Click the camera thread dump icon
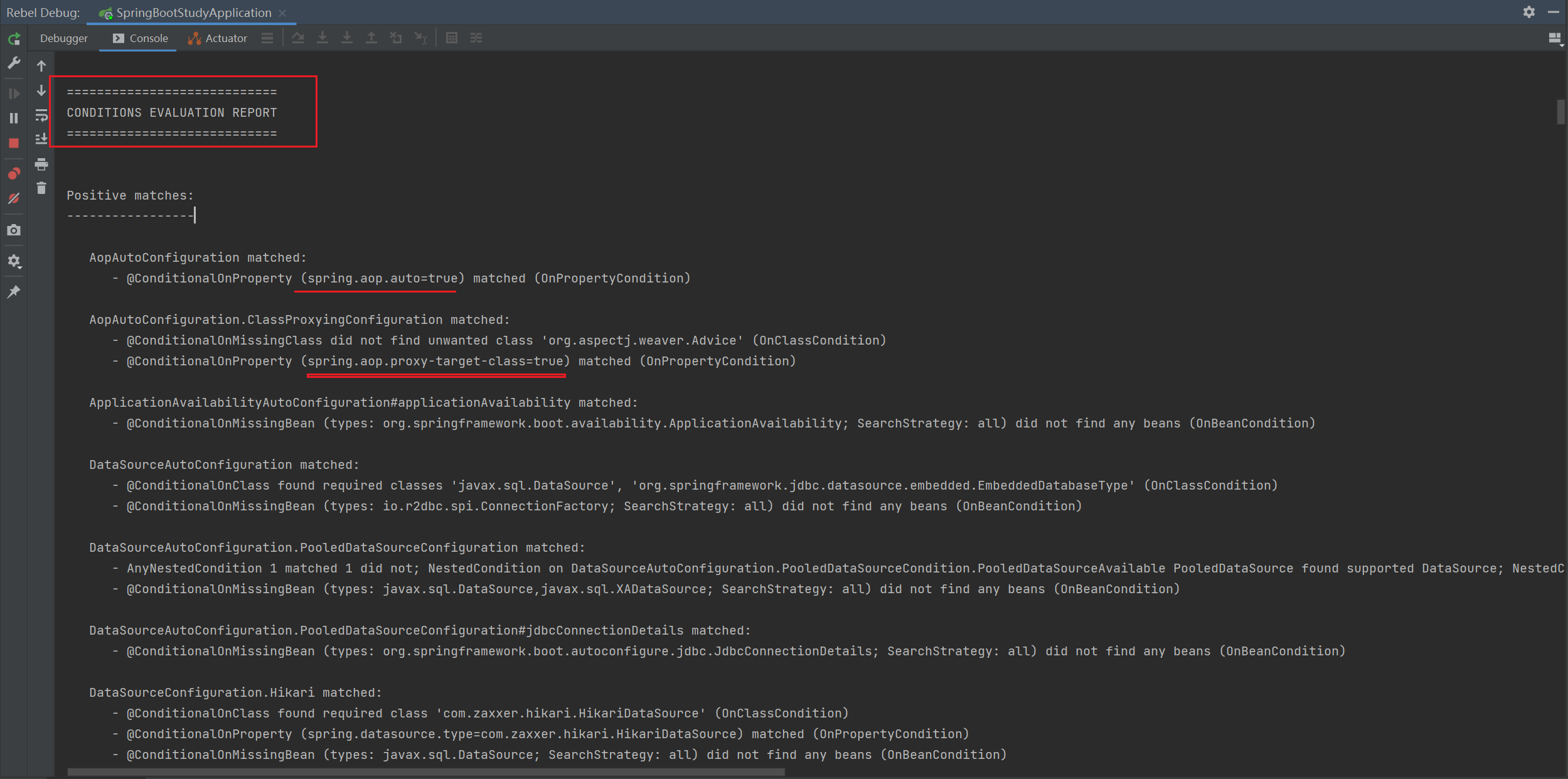The width and height of the screenshot is (1568, 779). point(14,230)
